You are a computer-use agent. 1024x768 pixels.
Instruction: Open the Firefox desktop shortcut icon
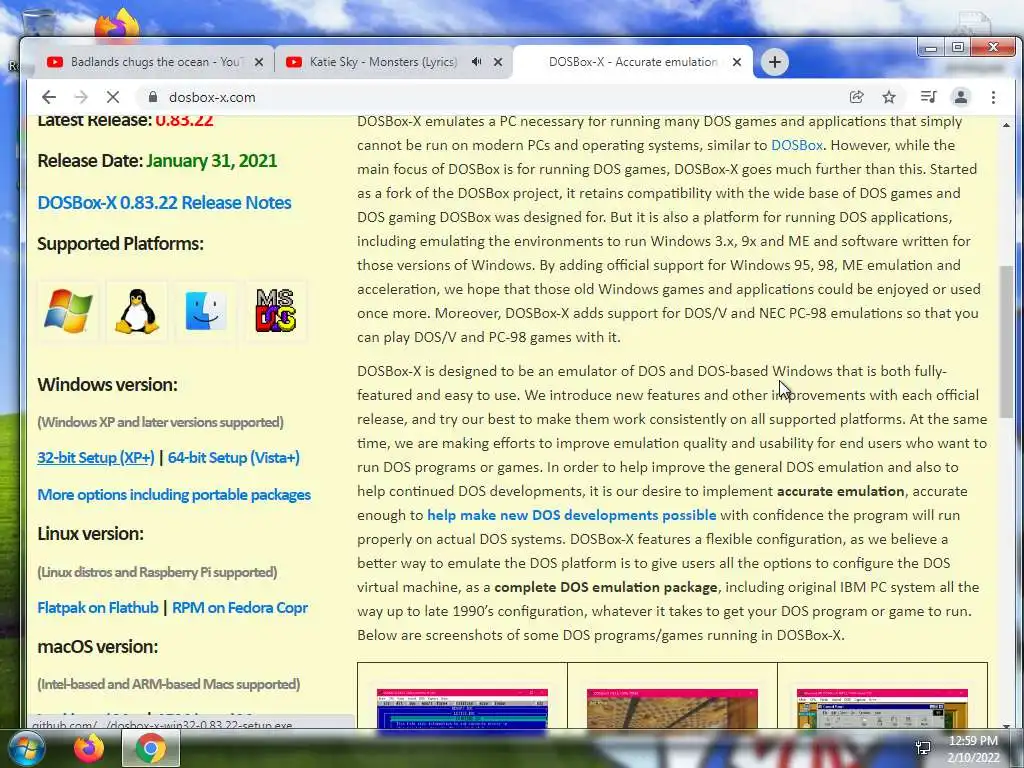point(117,24)
